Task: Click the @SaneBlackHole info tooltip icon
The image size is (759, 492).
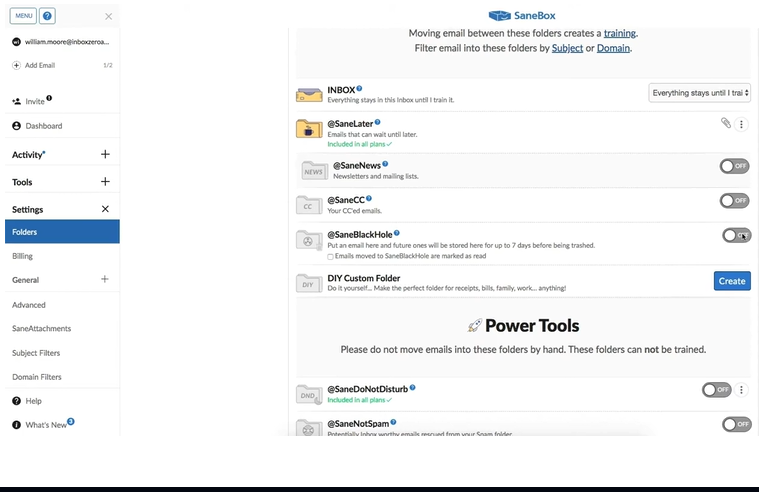Action: click(x=396, y=233)
